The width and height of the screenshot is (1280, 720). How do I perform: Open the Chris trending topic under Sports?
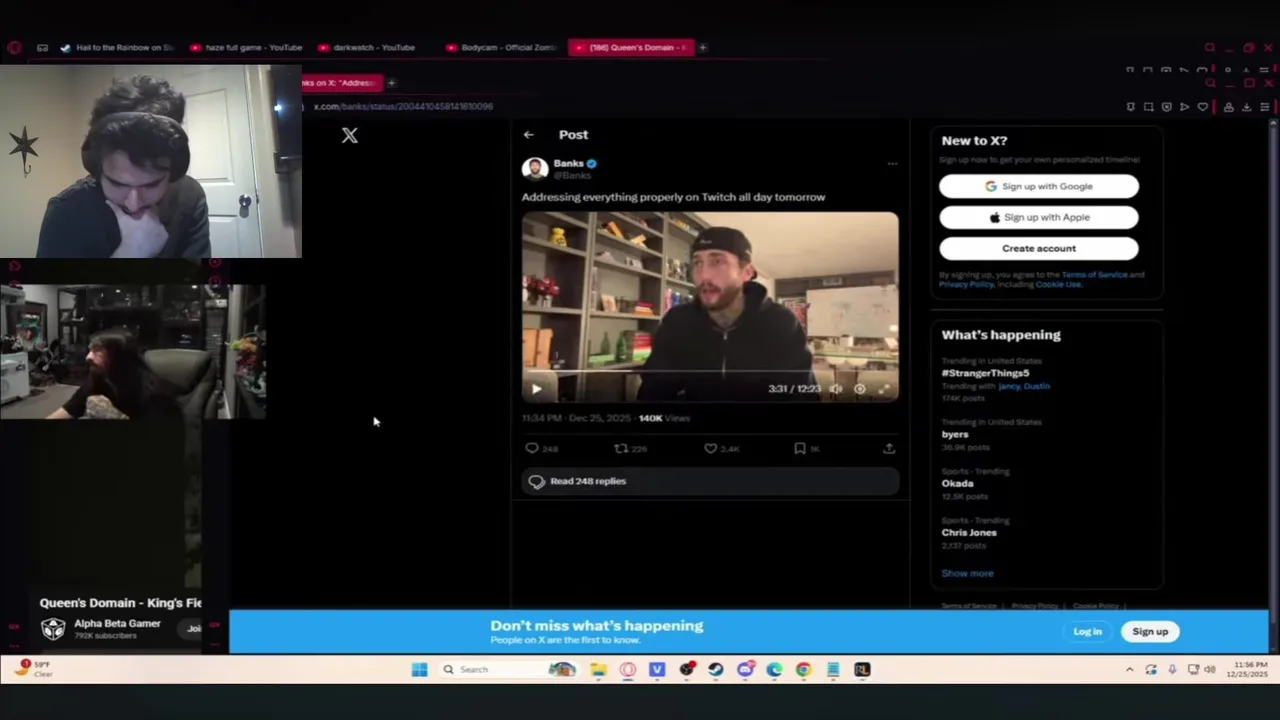[x=969, y=532]
